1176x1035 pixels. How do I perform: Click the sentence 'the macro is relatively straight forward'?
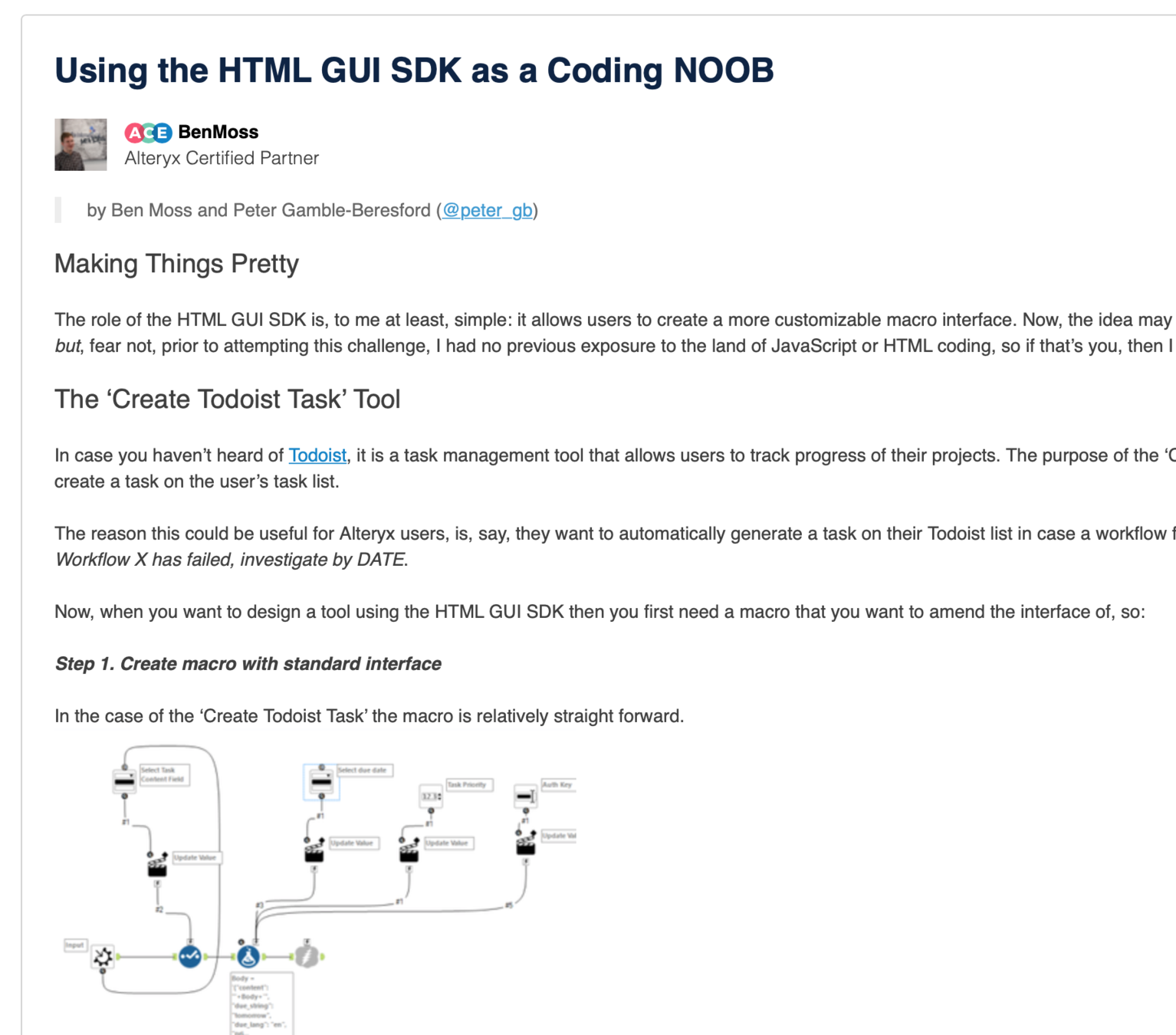pos(527,716)
